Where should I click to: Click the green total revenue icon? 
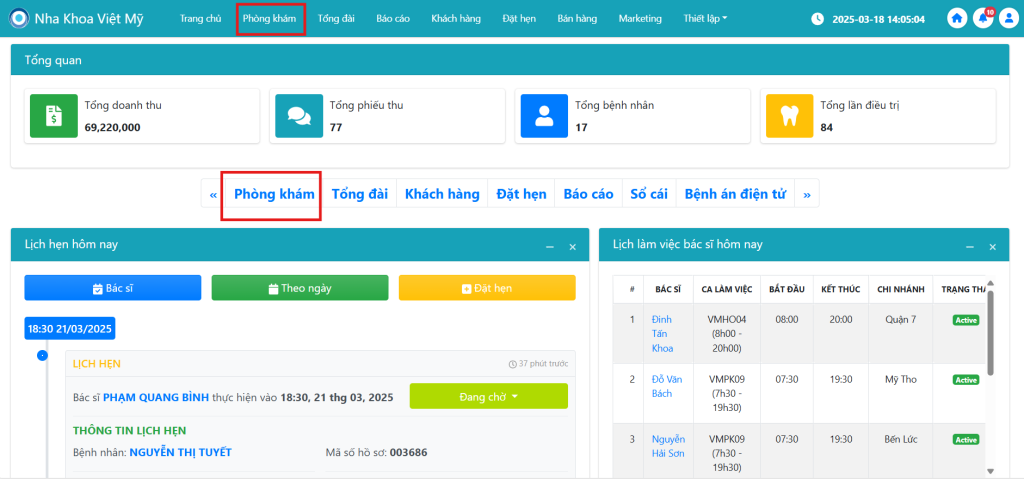[49, 115]
